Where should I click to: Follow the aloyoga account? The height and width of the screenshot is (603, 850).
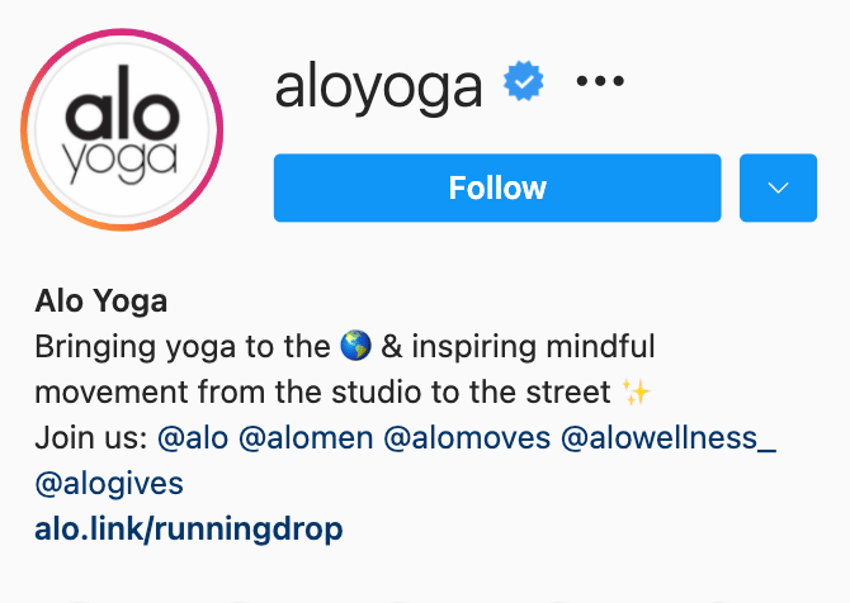tap(497, 188)
